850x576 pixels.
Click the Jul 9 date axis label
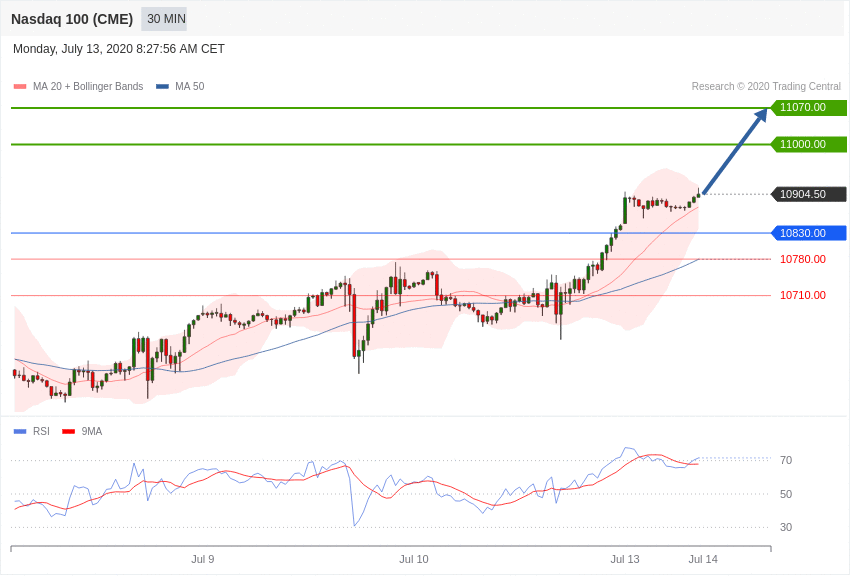point(203,559)
